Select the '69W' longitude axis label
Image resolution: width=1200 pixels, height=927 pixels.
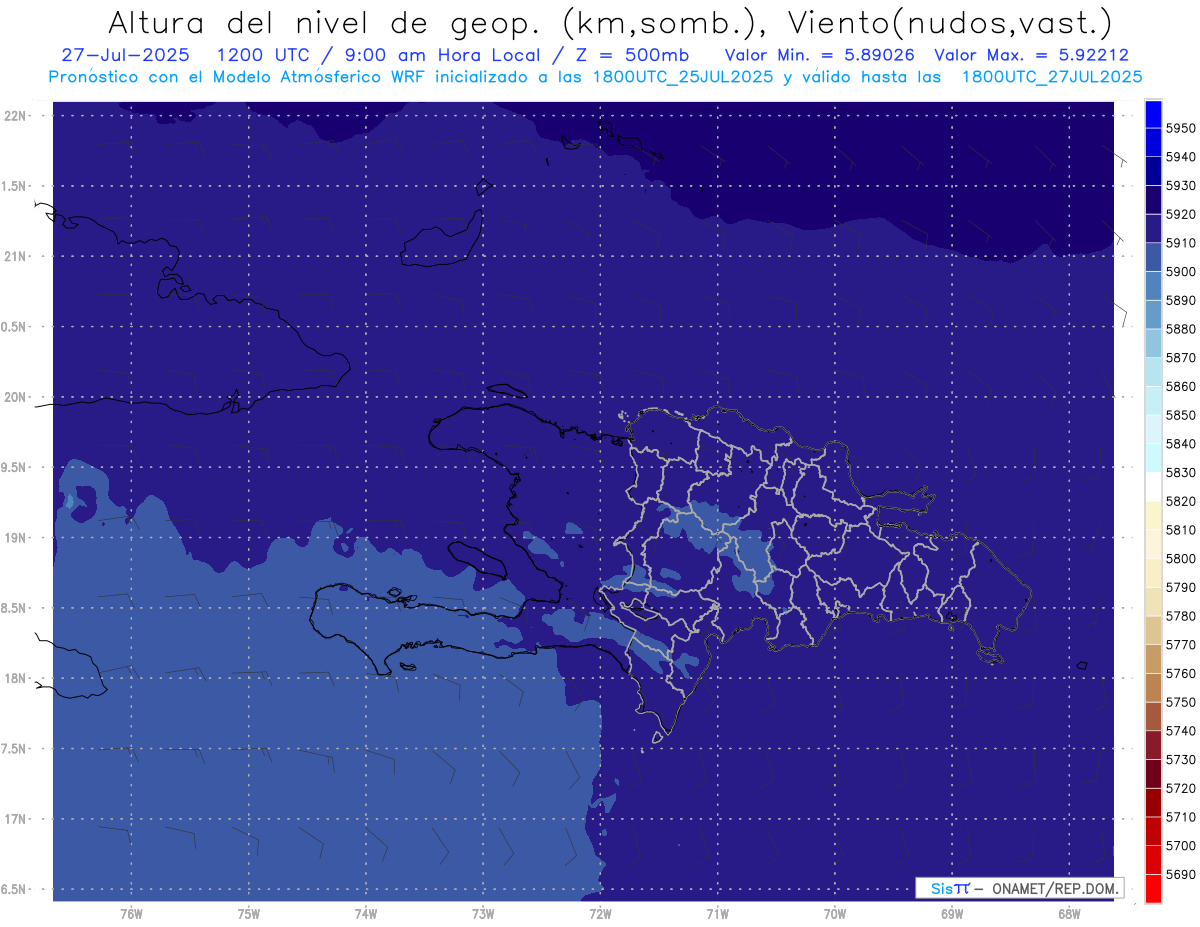[952, 913]
